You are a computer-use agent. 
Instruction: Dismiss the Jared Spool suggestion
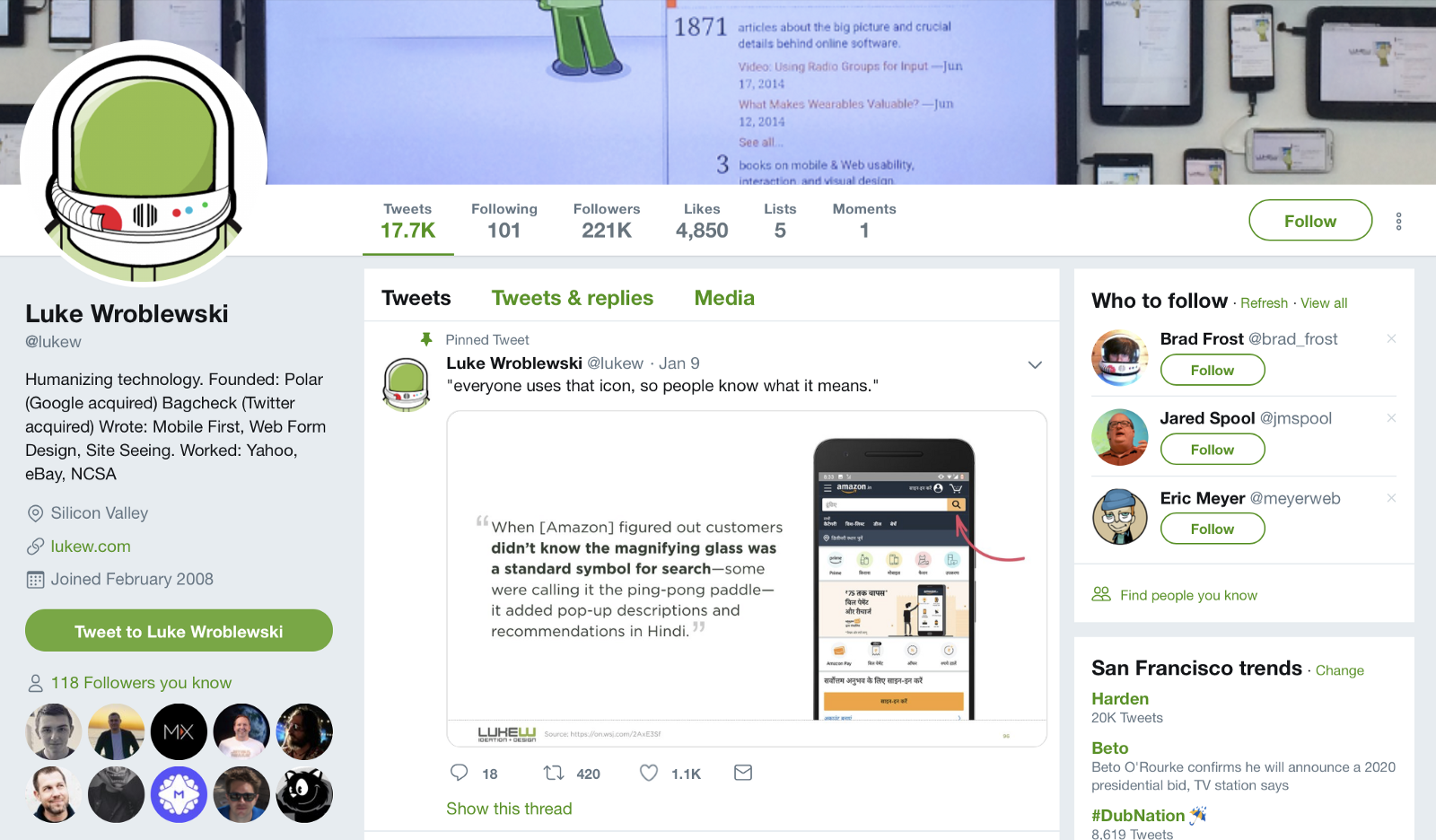tap(1391, 418)
